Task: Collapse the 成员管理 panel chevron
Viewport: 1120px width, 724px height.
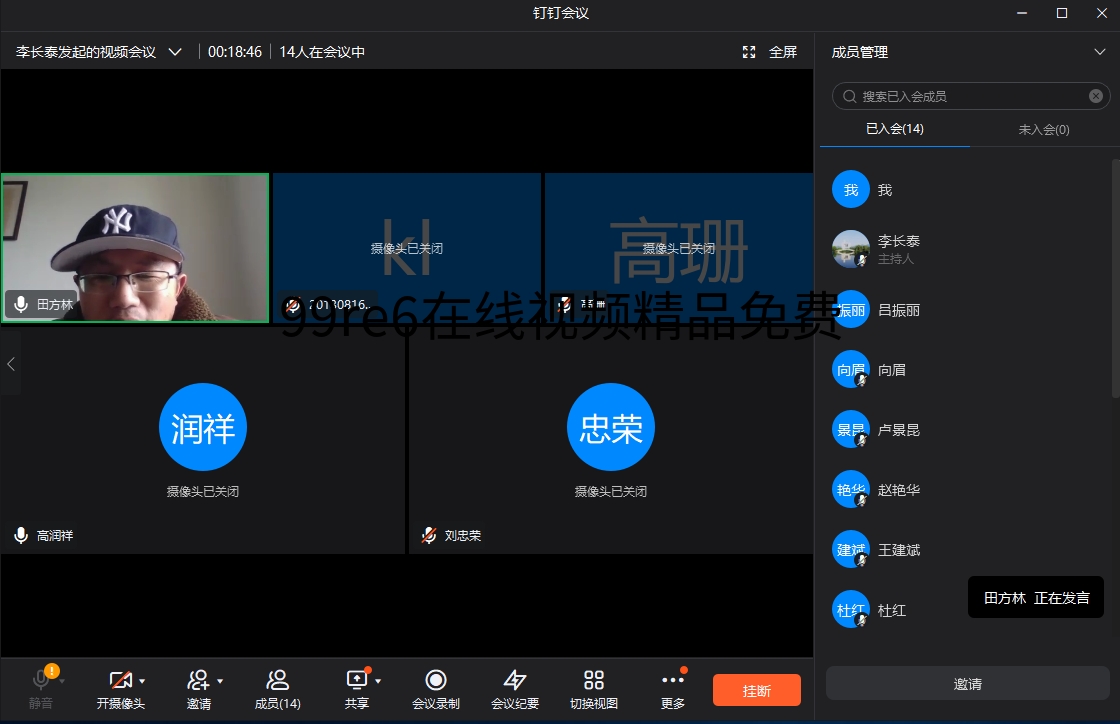Action: point(1099,52)
